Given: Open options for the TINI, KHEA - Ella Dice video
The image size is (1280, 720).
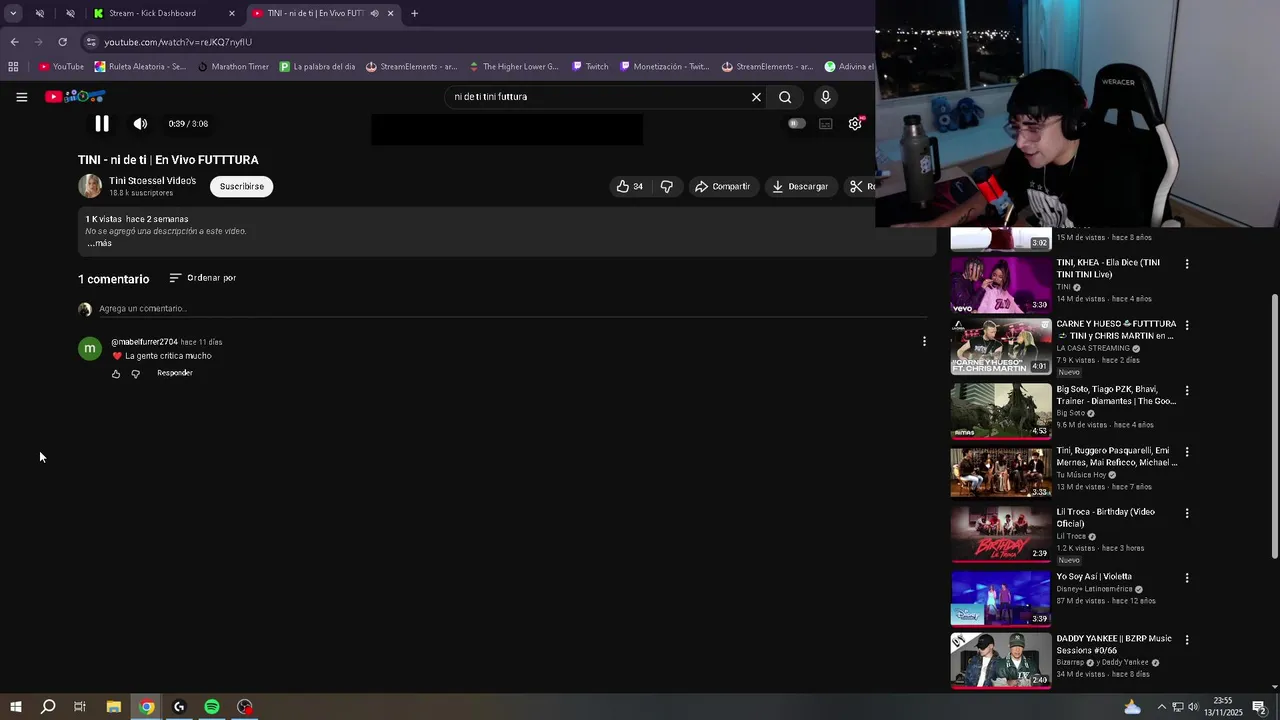Looking at the screenshot, I should (1187, 264).
